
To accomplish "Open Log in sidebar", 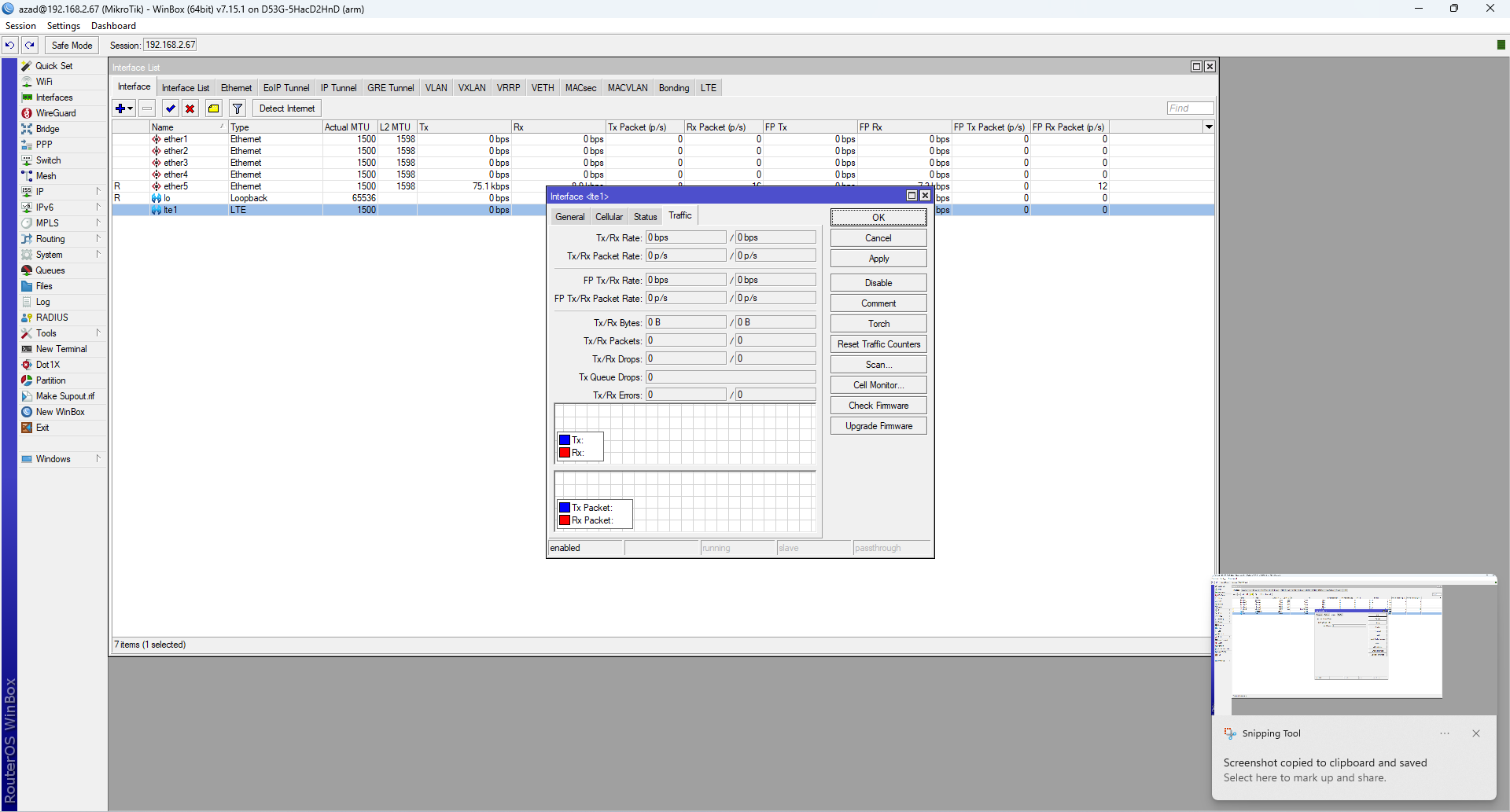I will point(42,302).
